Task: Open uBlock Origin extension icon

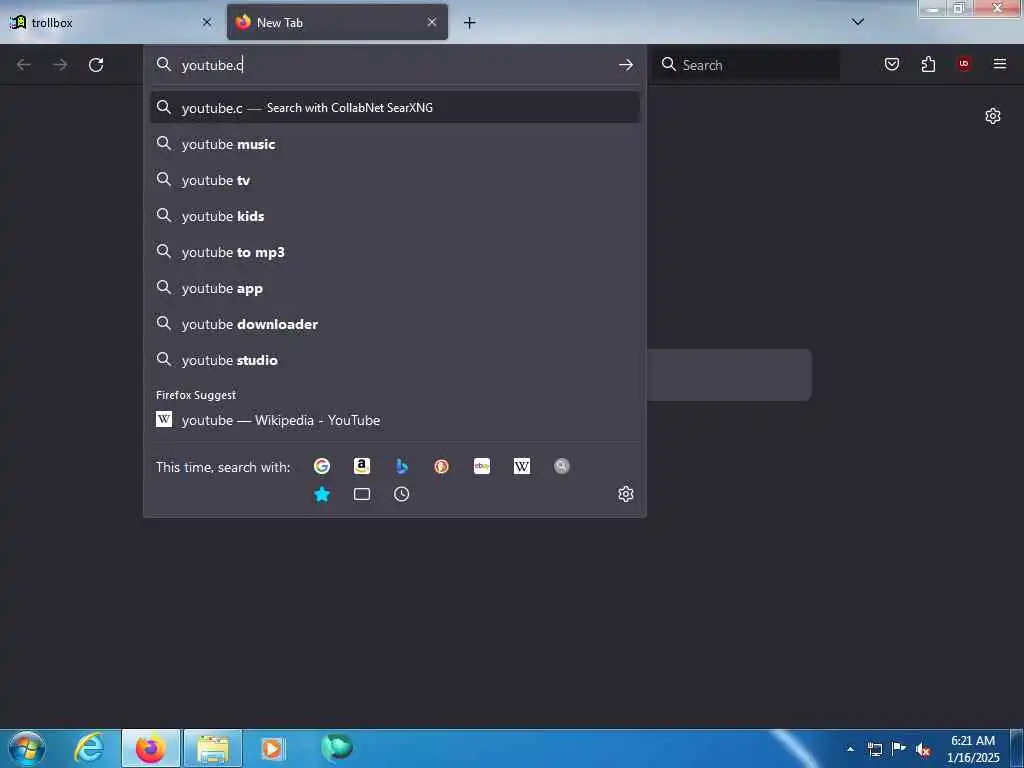Action: [964, 63]
